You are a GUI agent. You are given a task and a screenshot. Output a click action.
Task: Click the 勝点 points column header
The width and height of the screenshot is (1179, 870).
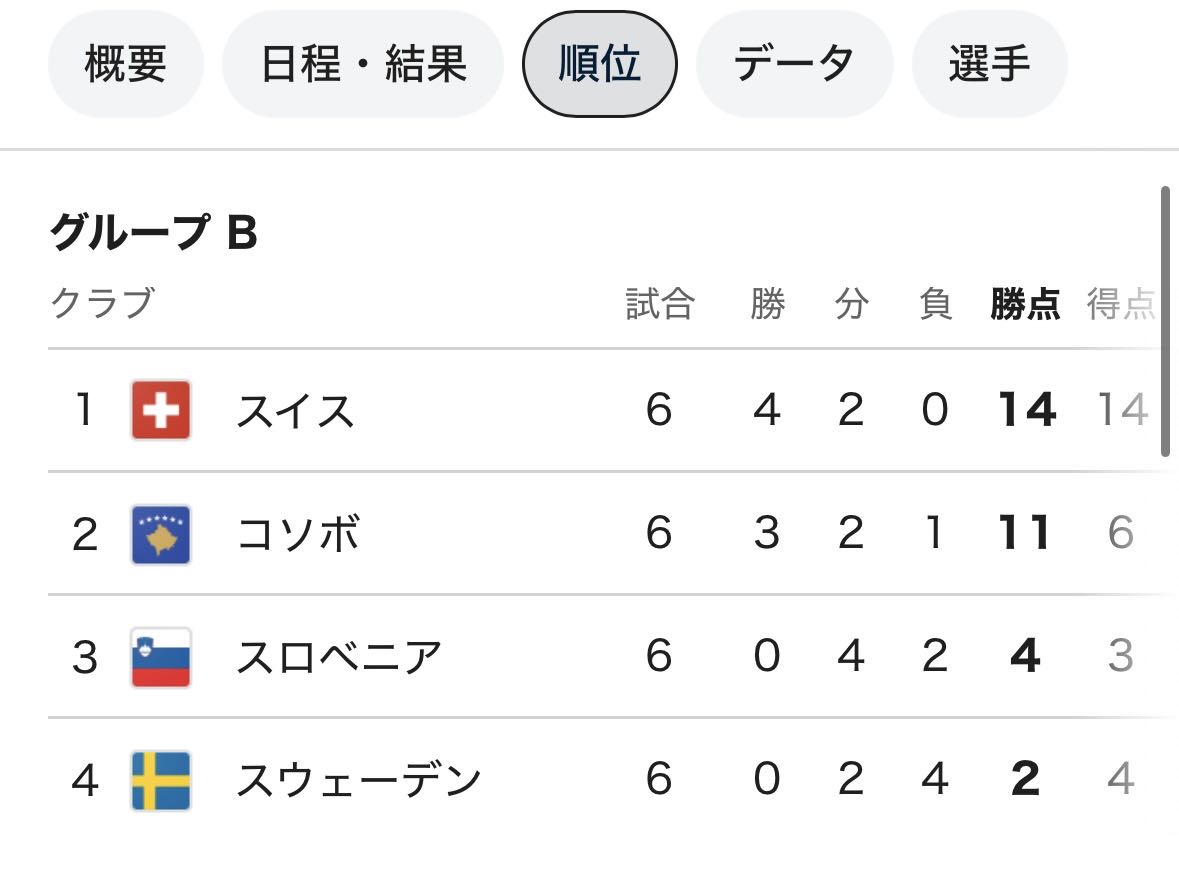tap(1025, 304)
